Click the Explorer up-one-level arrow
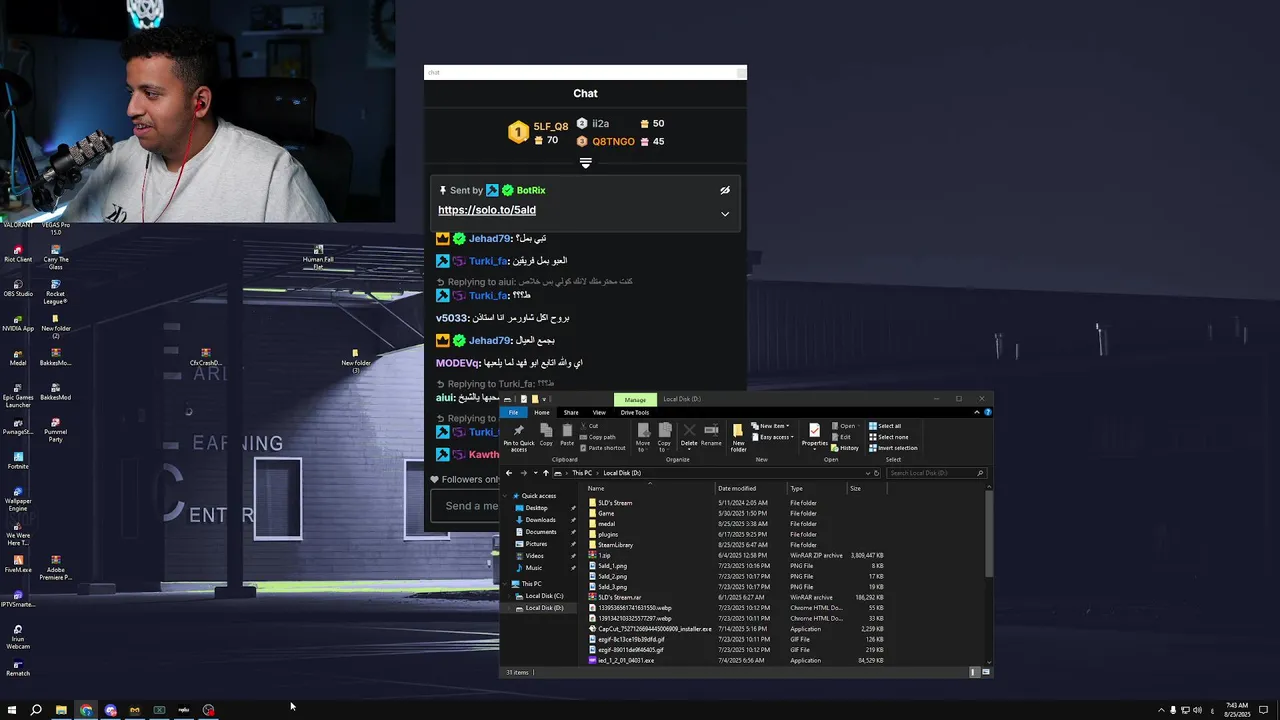1280x720 pixels. pos(545,473)
